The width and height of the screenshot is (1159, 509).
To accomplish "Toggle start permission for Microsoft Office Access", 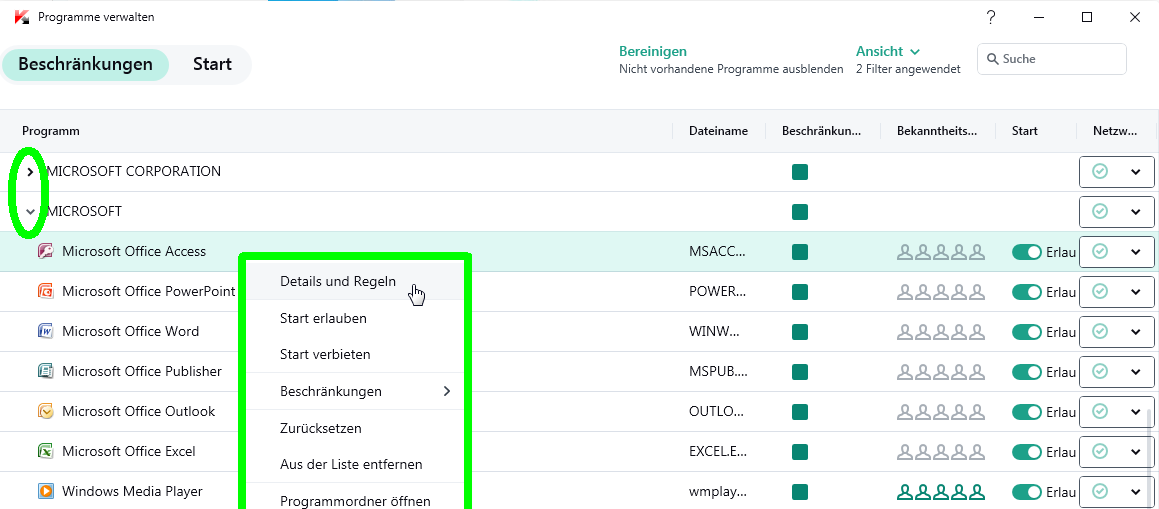I will pyautogui.click(x=1027, y=252).
